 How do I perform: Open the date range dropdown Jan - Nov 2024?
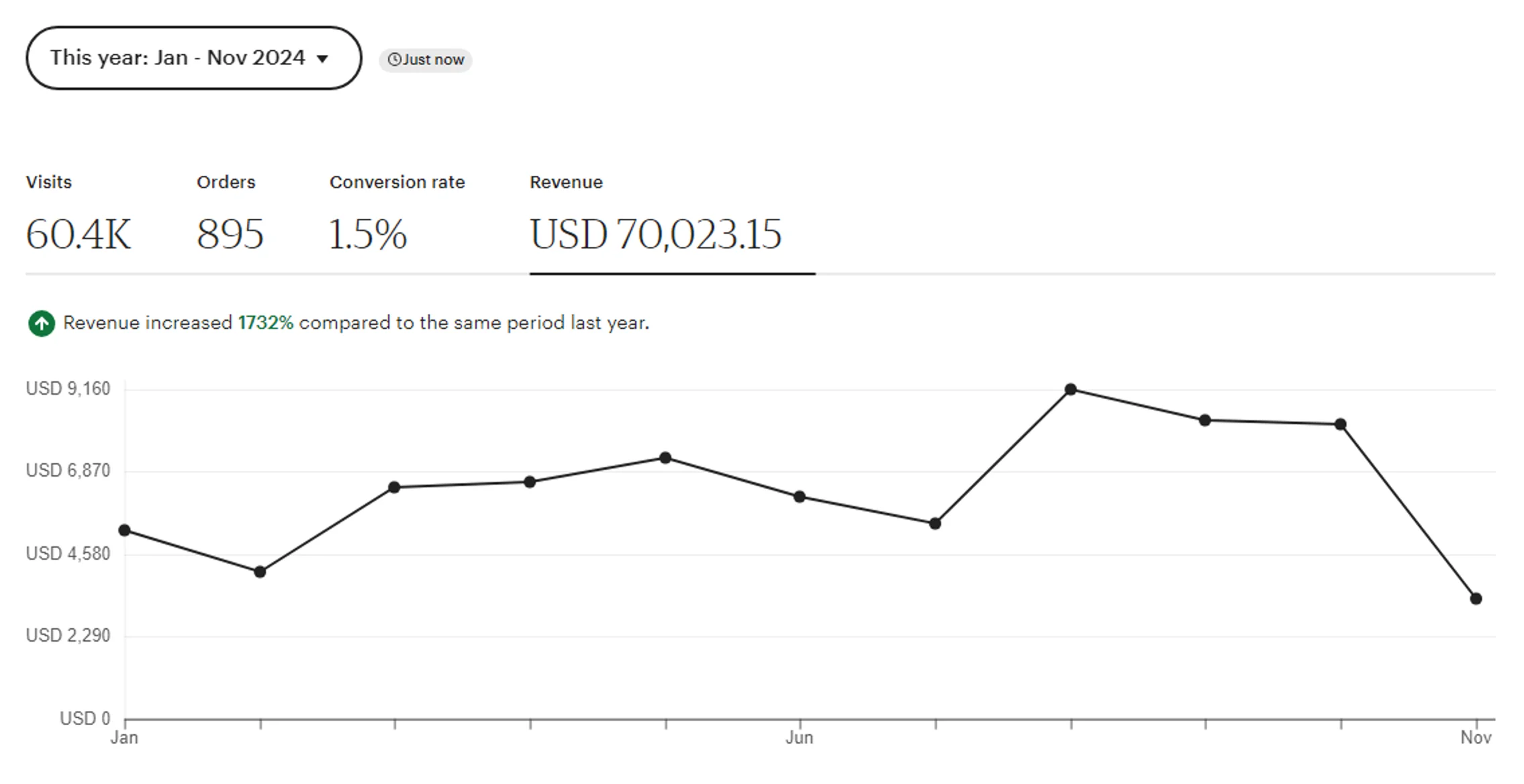coord(193,58)
